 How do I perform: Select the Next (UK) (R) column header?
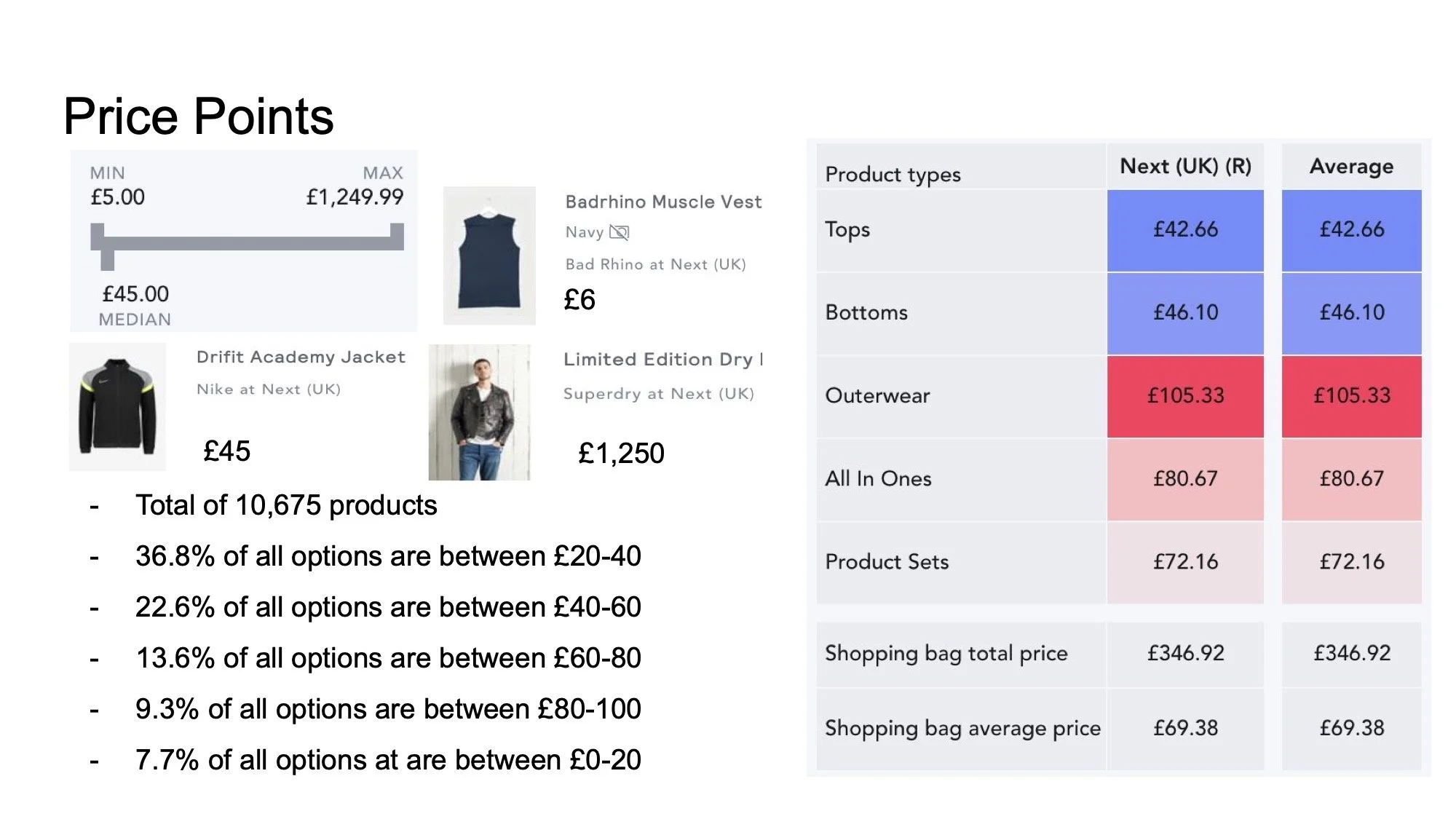coord(1185,167)
